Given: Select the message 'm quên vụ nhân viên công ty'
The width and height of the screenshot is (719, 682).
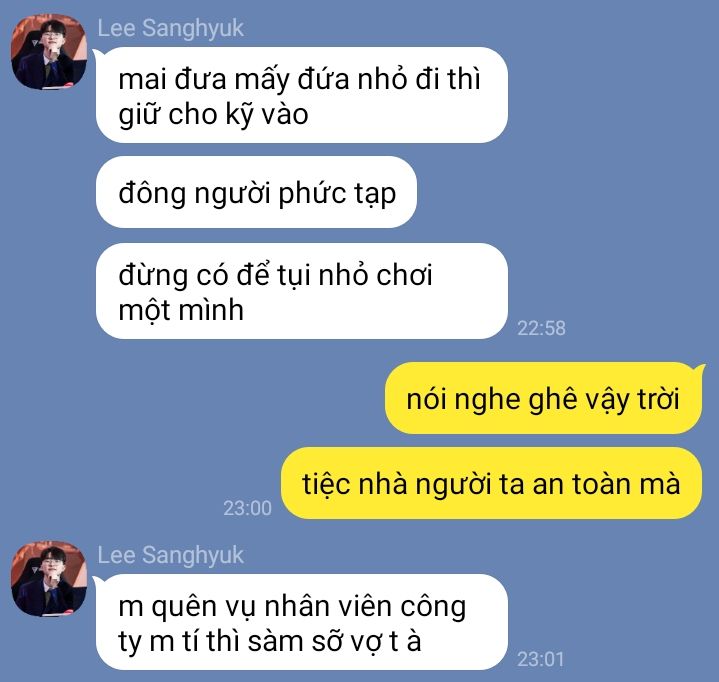Looking at the screenshot, I should (302, 622).
